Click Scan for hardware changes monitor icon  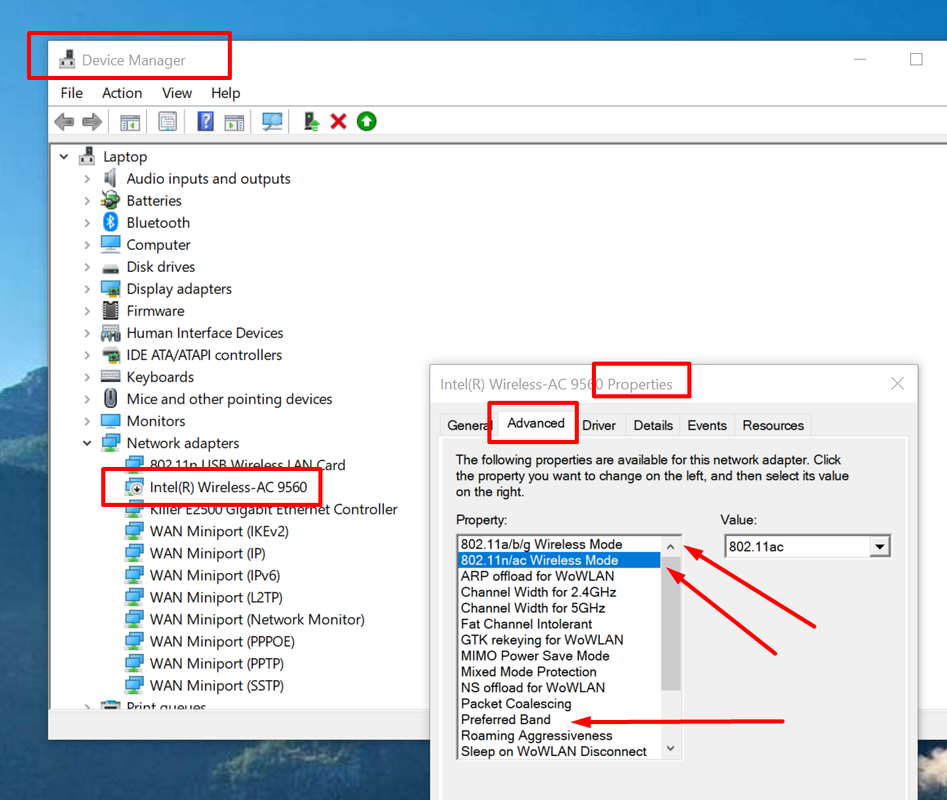point(272,122)
